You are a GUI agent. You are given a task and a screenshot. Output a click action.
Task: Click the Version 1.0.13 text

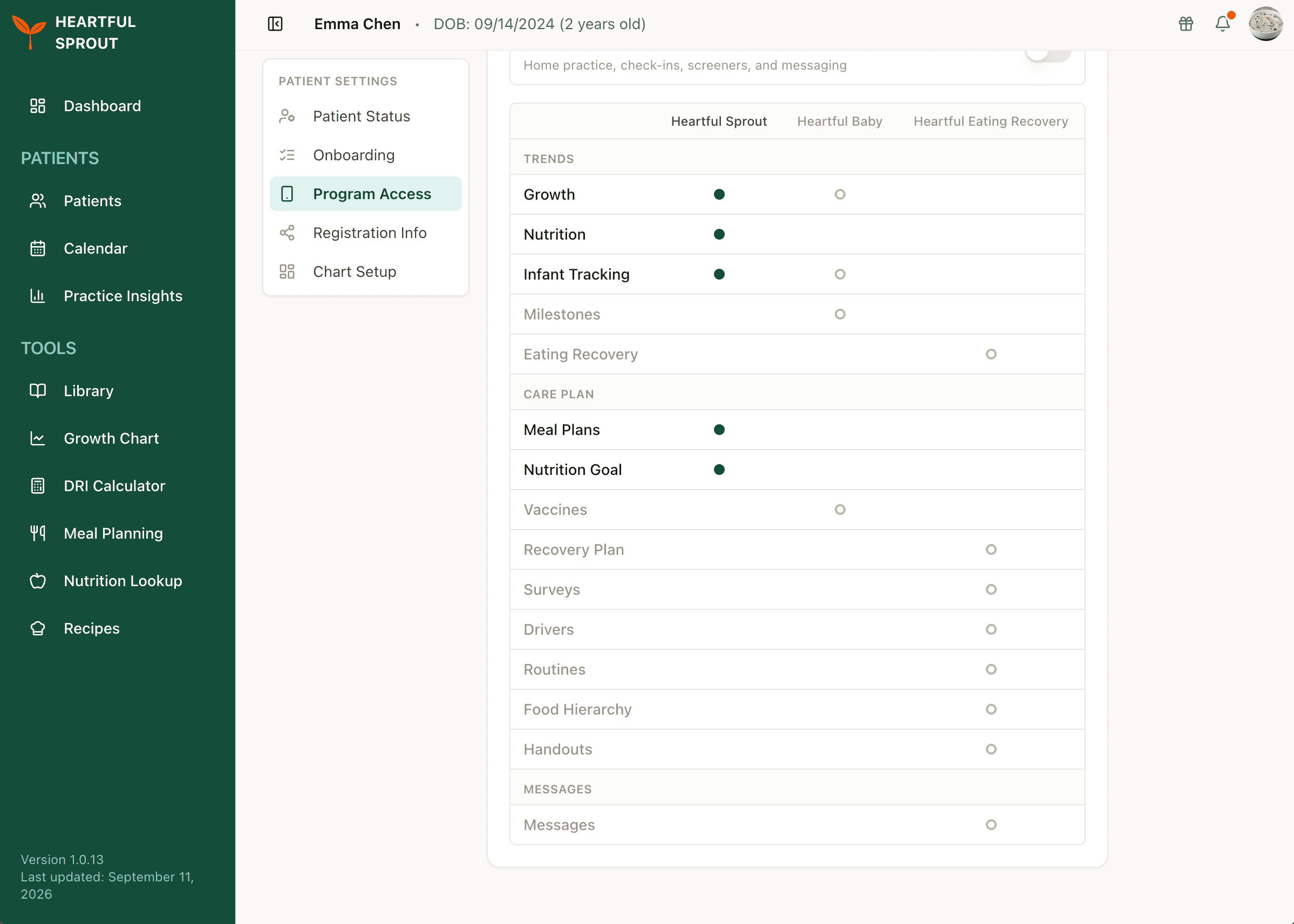coord(62,859)
